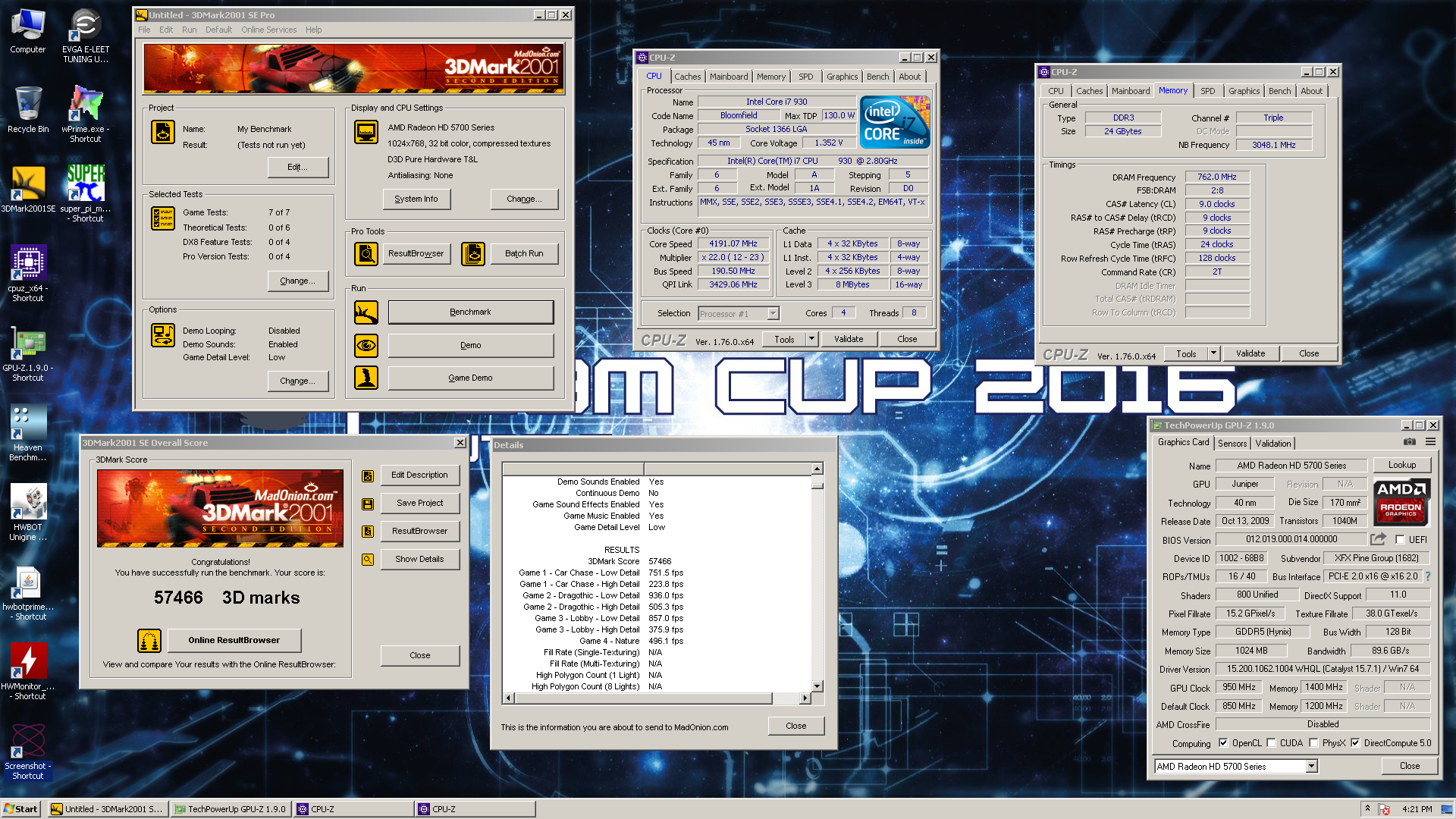The height and width of the screenshot is (819, 1456).
Task: Click Online ResultBrowser button
Action: pos(234,640)
